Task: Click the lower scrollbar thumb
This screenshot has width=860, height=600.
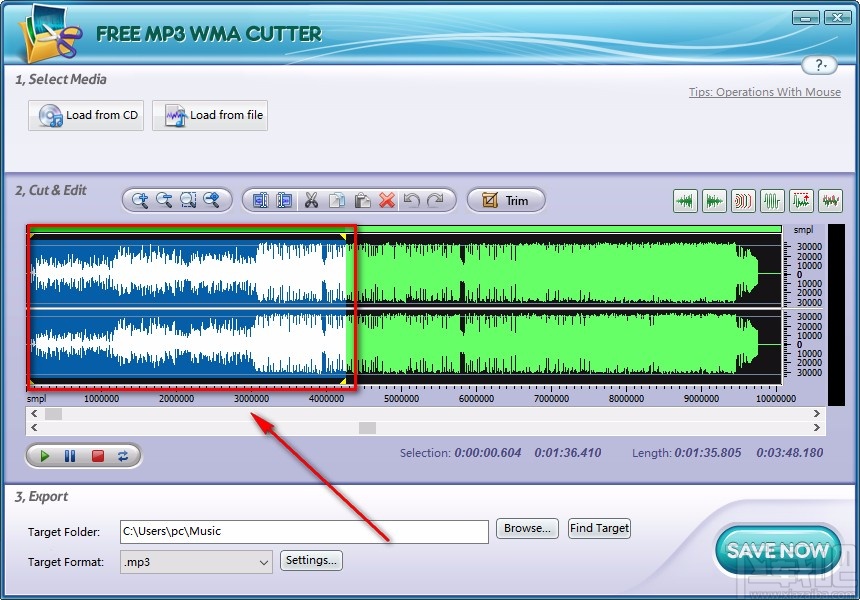Action: tap(367, 428)
